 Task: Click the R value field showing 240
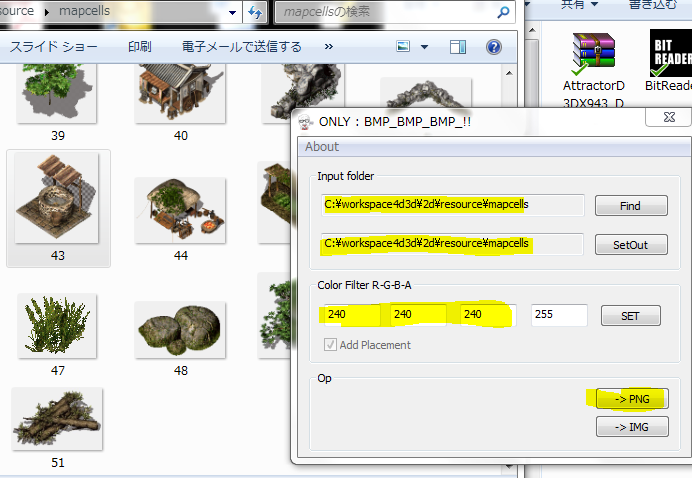pos(352,315)
